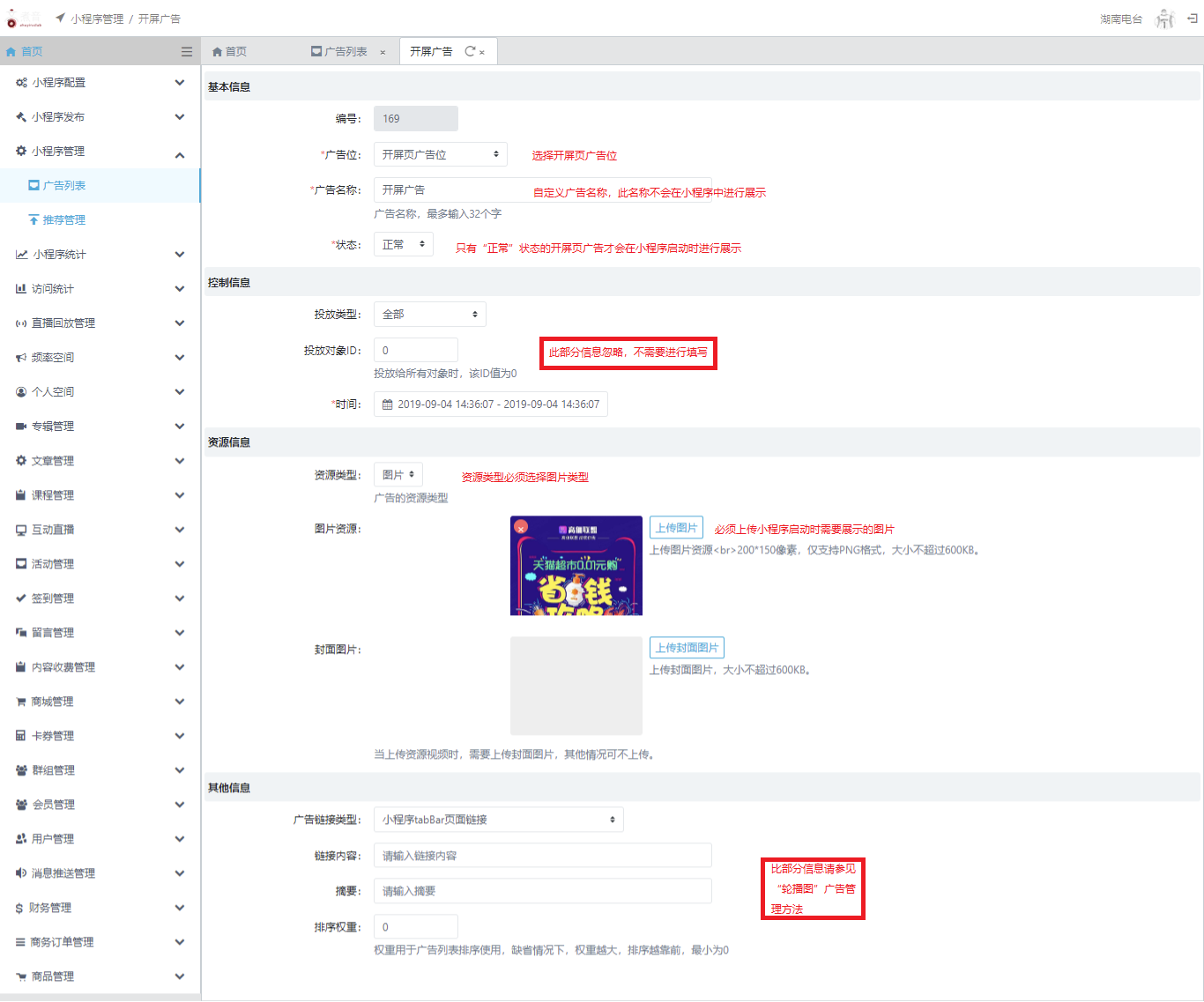Screen dimensions: 1204x1002
Task: Open the 广告链接类型 dropdown
Action: click(x=498, y=820)
